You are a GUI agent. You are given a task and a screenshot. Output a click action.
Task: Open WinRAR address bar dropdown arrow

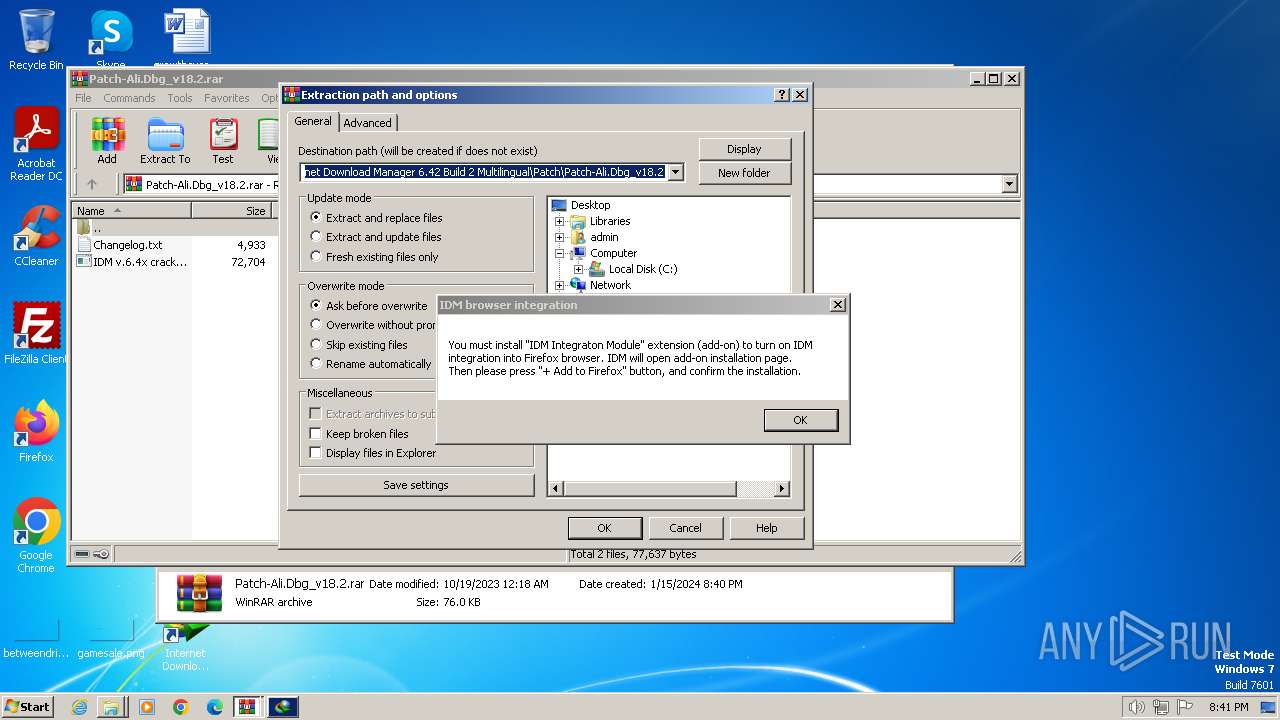click(x=1009, y=184)
